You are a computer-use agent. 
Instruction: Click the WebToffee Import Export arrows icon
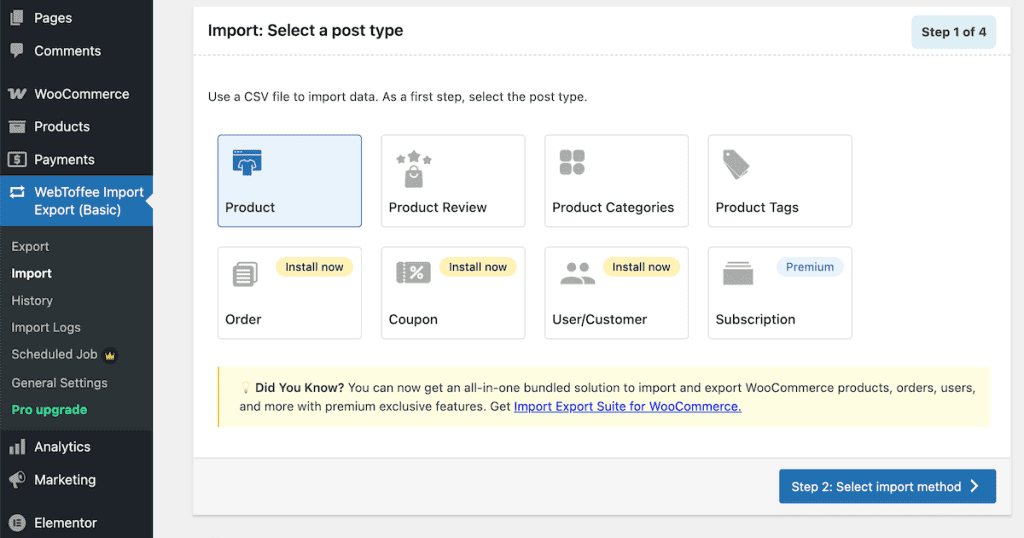(17, 192)
